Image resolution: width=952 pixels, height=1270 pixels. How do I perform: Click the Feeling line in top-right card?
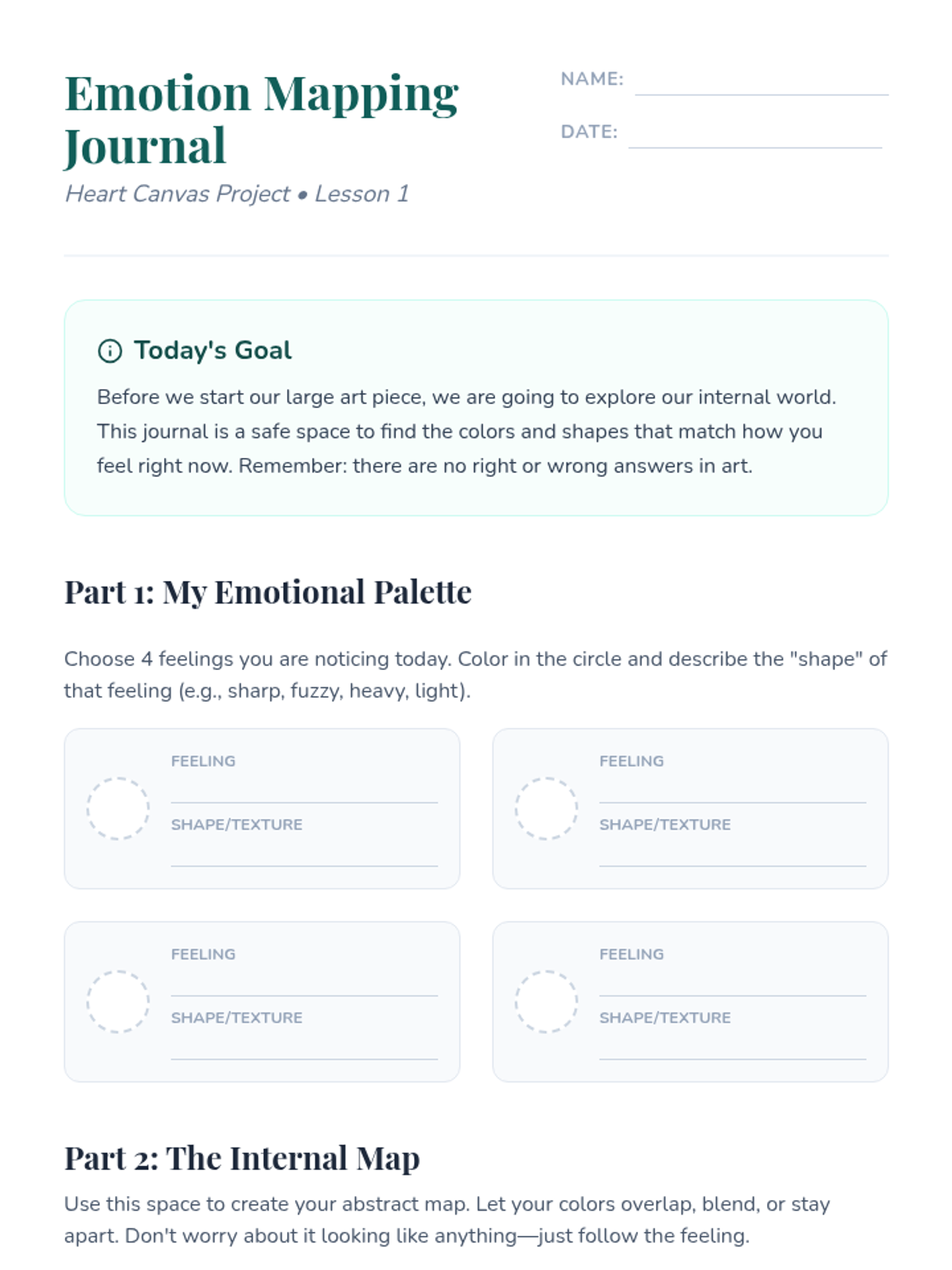pyautogui.click(x=732, y=791)
